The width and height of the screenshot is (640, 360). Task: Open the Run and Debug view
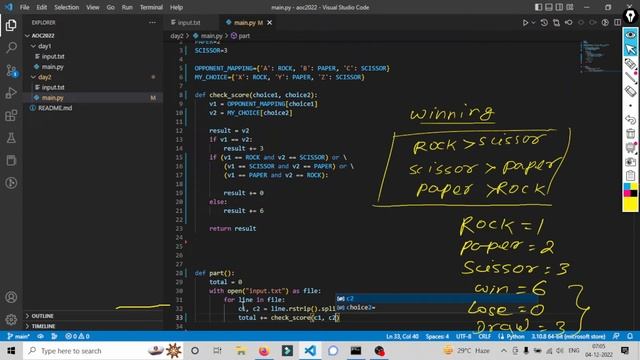(11, 93)
